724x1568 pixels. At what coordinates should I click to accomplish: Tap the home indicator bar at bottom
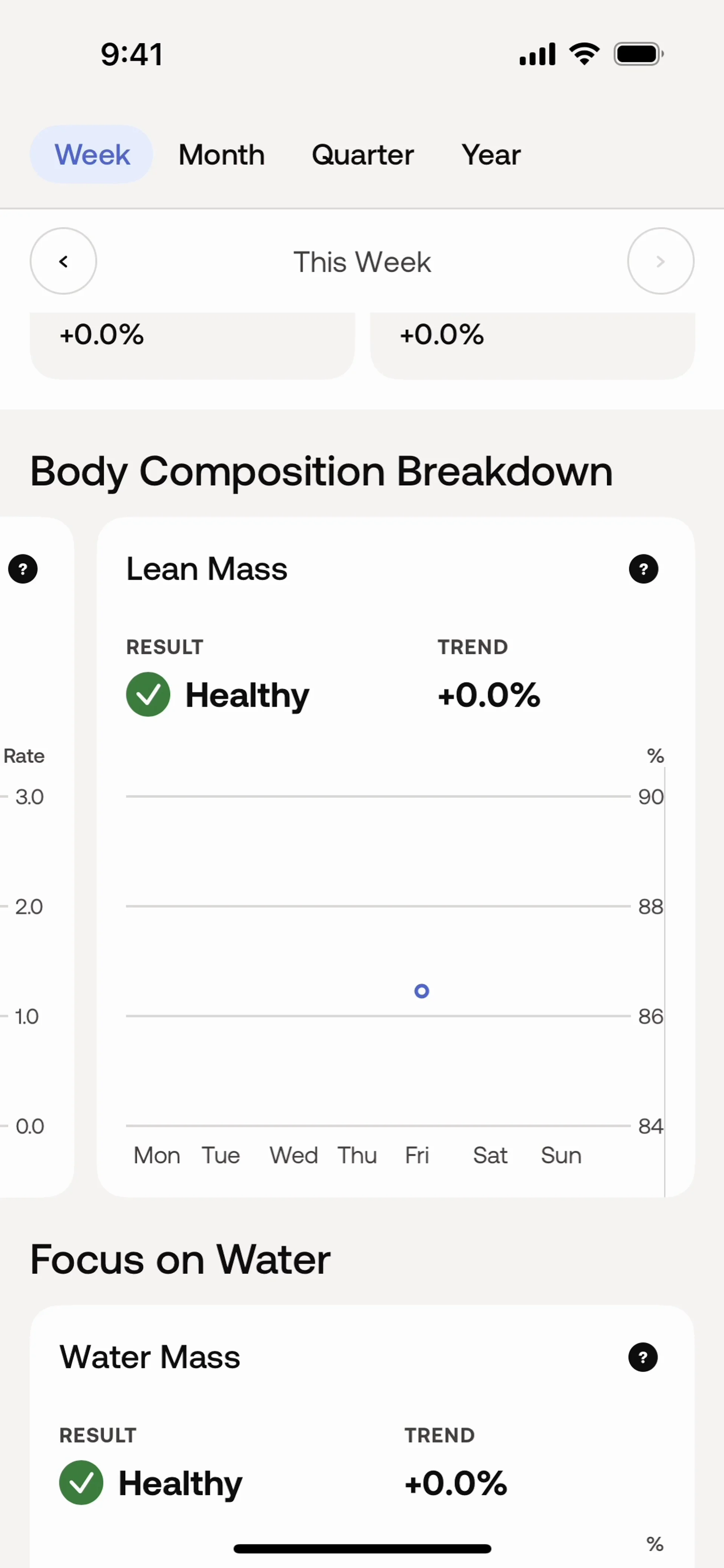[362, 1548]
